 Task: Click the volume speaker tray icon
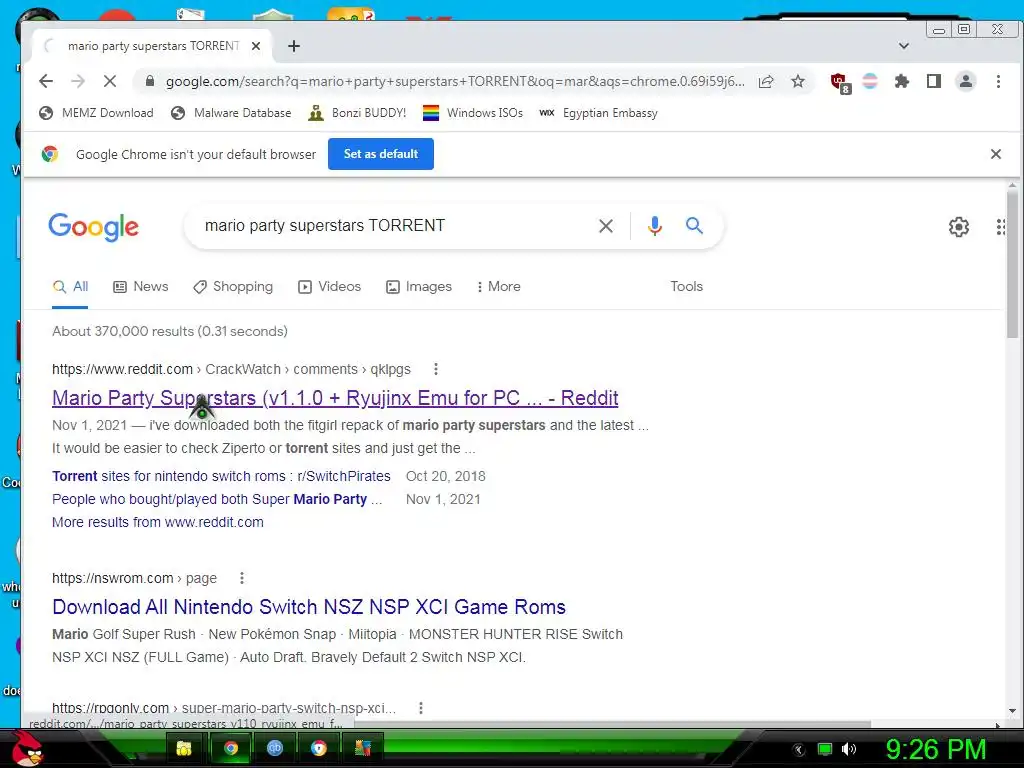[849, 749]
